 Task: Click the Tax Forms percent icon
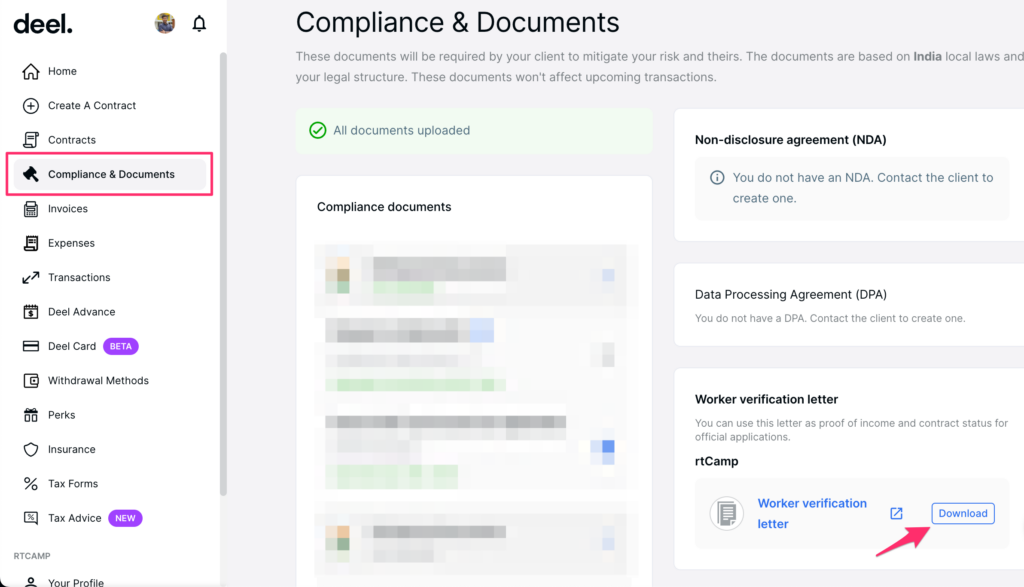pos(31,484)
